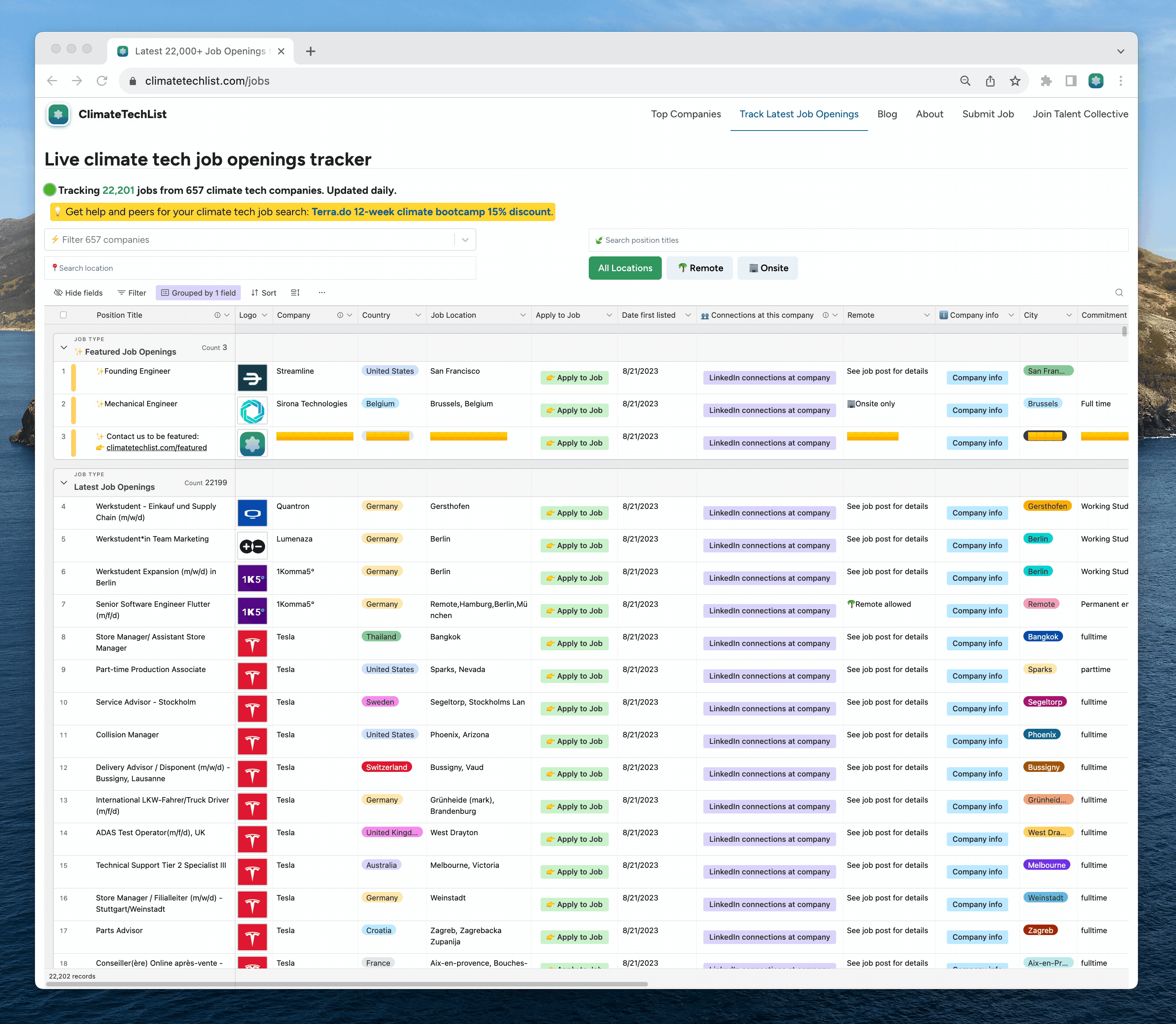Open the Logo column dropdown arrow
This screenshot has width=1176, height=1024.
click(x=264, y=315)
